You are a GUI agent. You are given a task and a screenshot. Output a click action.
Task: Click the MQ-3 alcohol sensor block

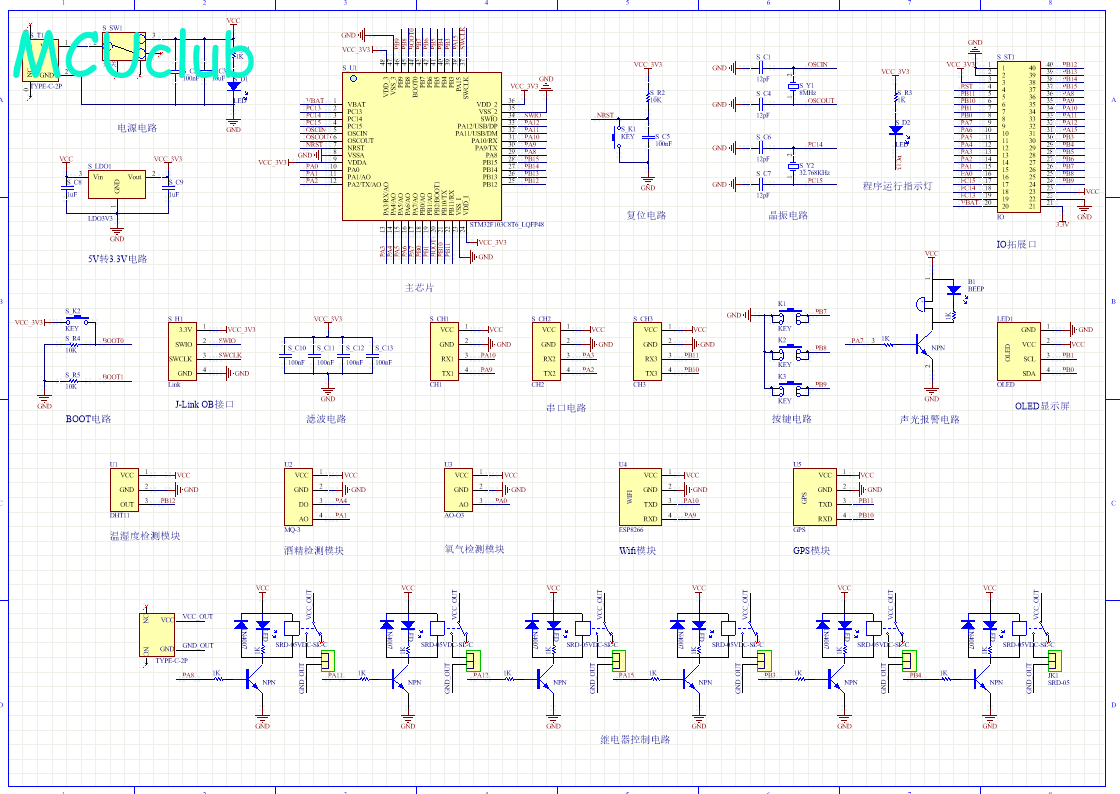coord(300,497)
